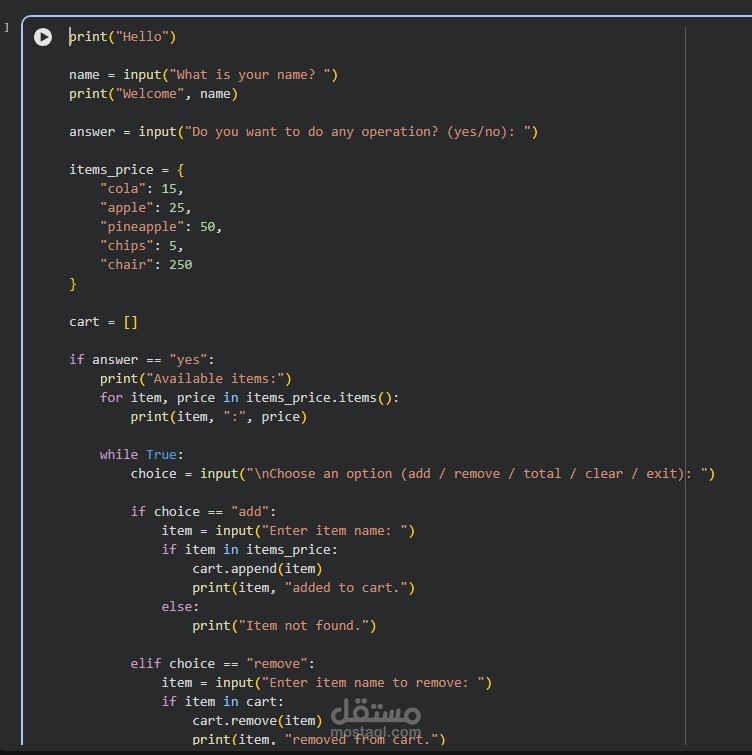
Task: Click the line if item in cart:
Action: coord(223,702)
